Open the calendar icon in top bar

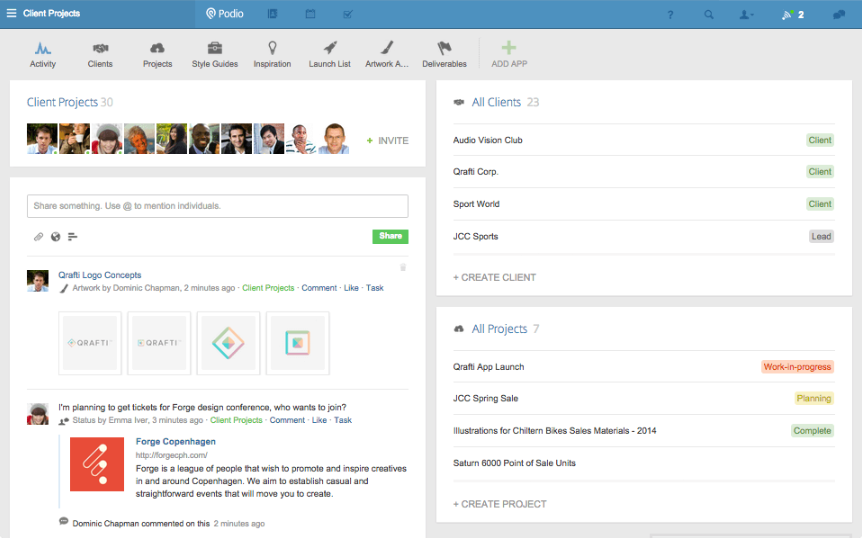click(311, 14)
